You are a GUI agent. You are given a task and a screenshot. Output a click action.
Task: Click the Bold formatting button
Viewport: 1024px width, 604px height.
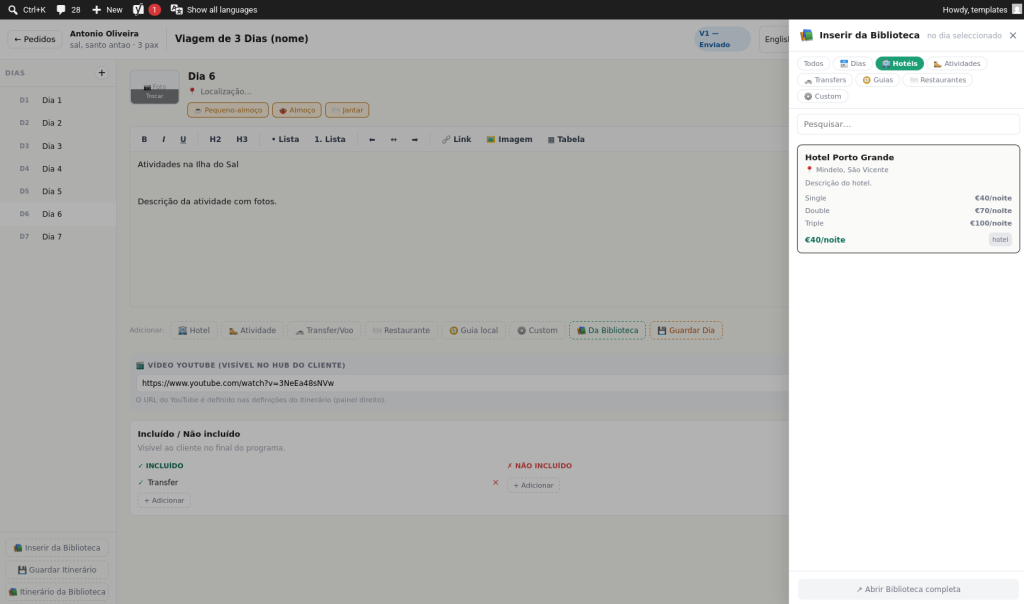click(x=144, y=139)
